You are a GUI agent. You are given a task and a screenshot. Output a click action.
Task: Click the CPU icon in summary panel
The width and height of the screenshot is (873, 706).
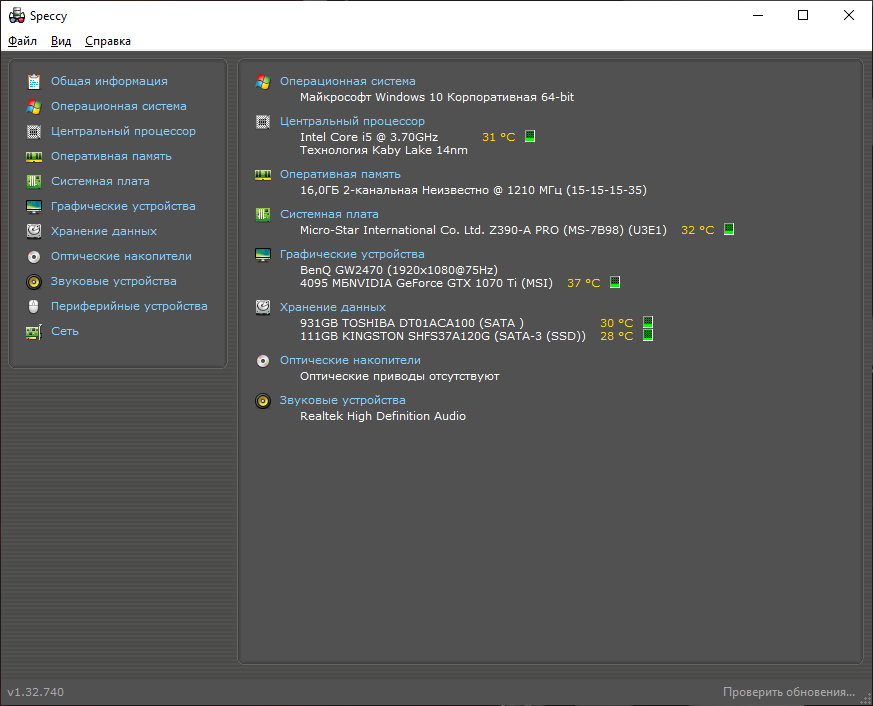click(x=263, y=122)
